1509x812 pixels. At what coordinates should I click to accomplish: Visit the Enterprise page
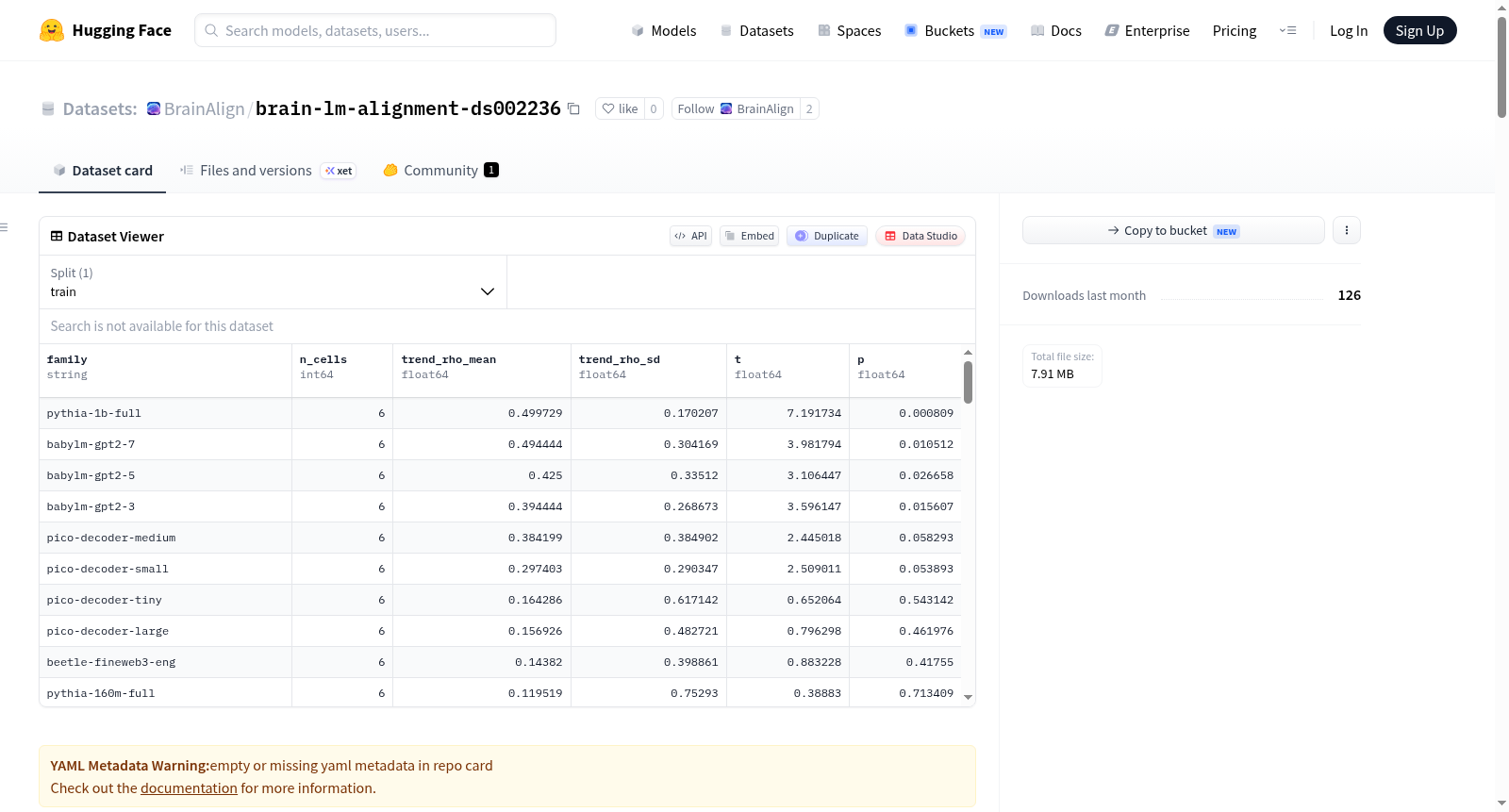pos(1147,30)
